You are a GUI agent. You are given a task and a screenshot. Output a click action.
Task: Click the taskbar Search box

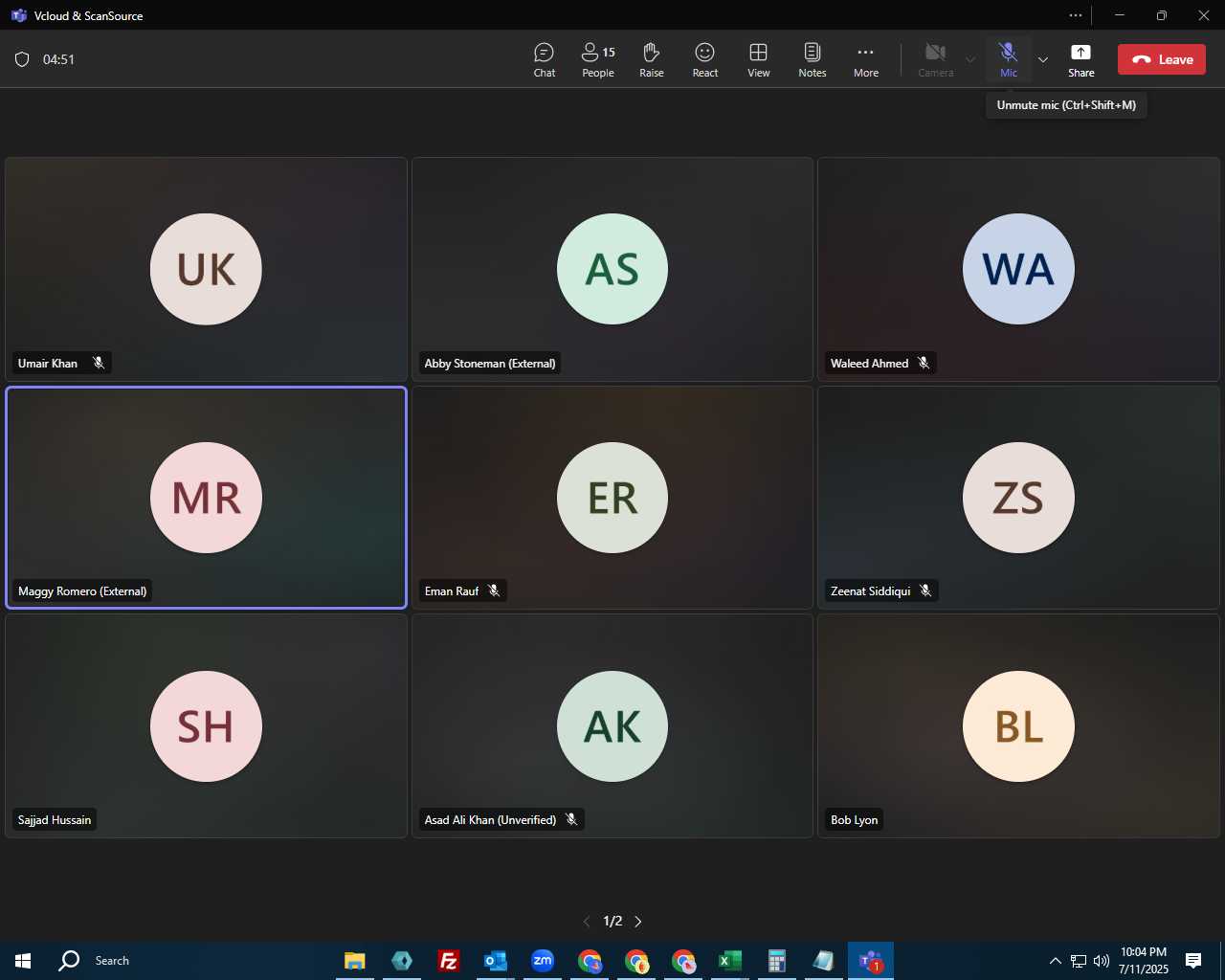(x=112, y=961)
